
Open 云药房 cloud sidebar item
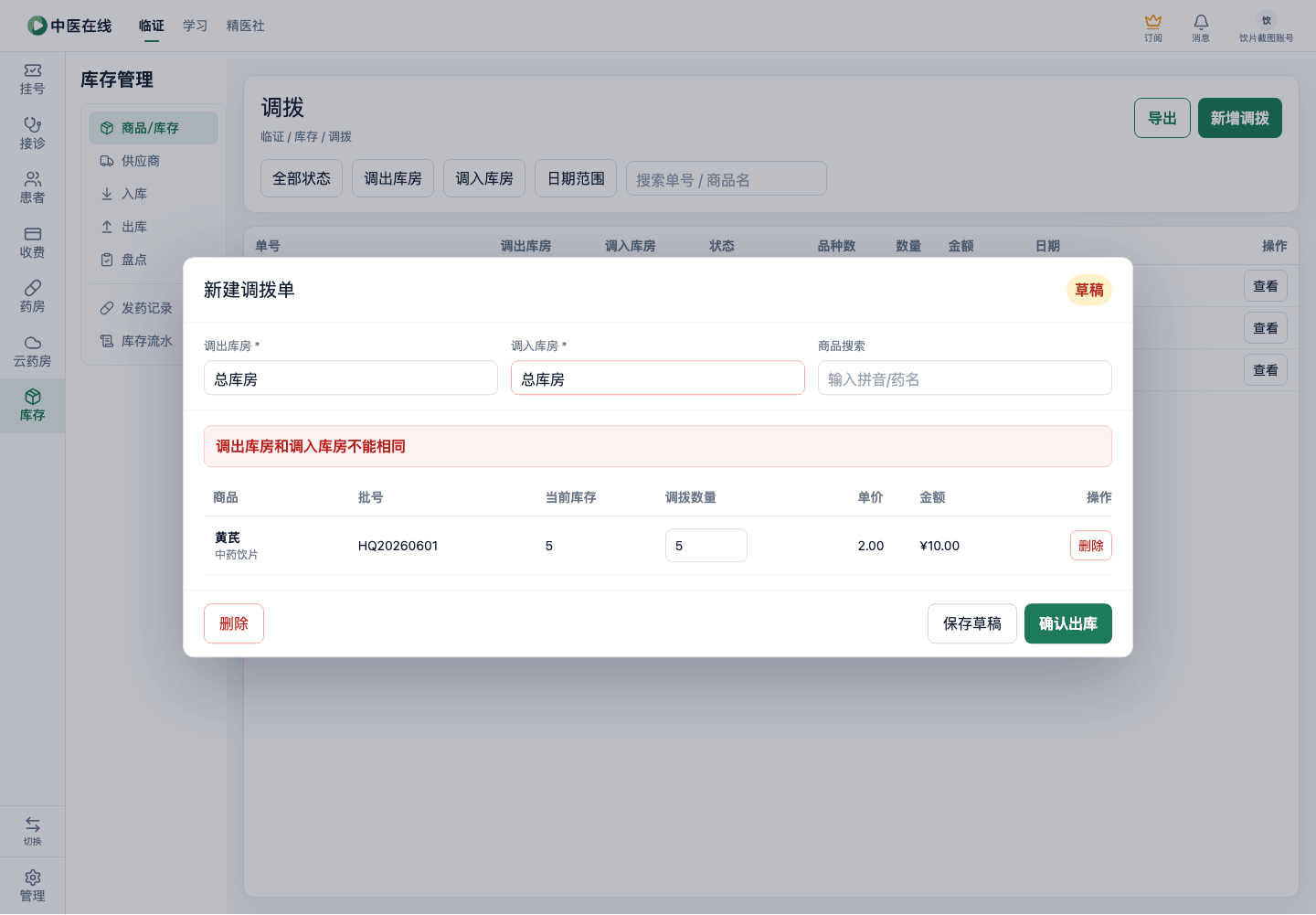pyautogui.click(x=32, y=352)
